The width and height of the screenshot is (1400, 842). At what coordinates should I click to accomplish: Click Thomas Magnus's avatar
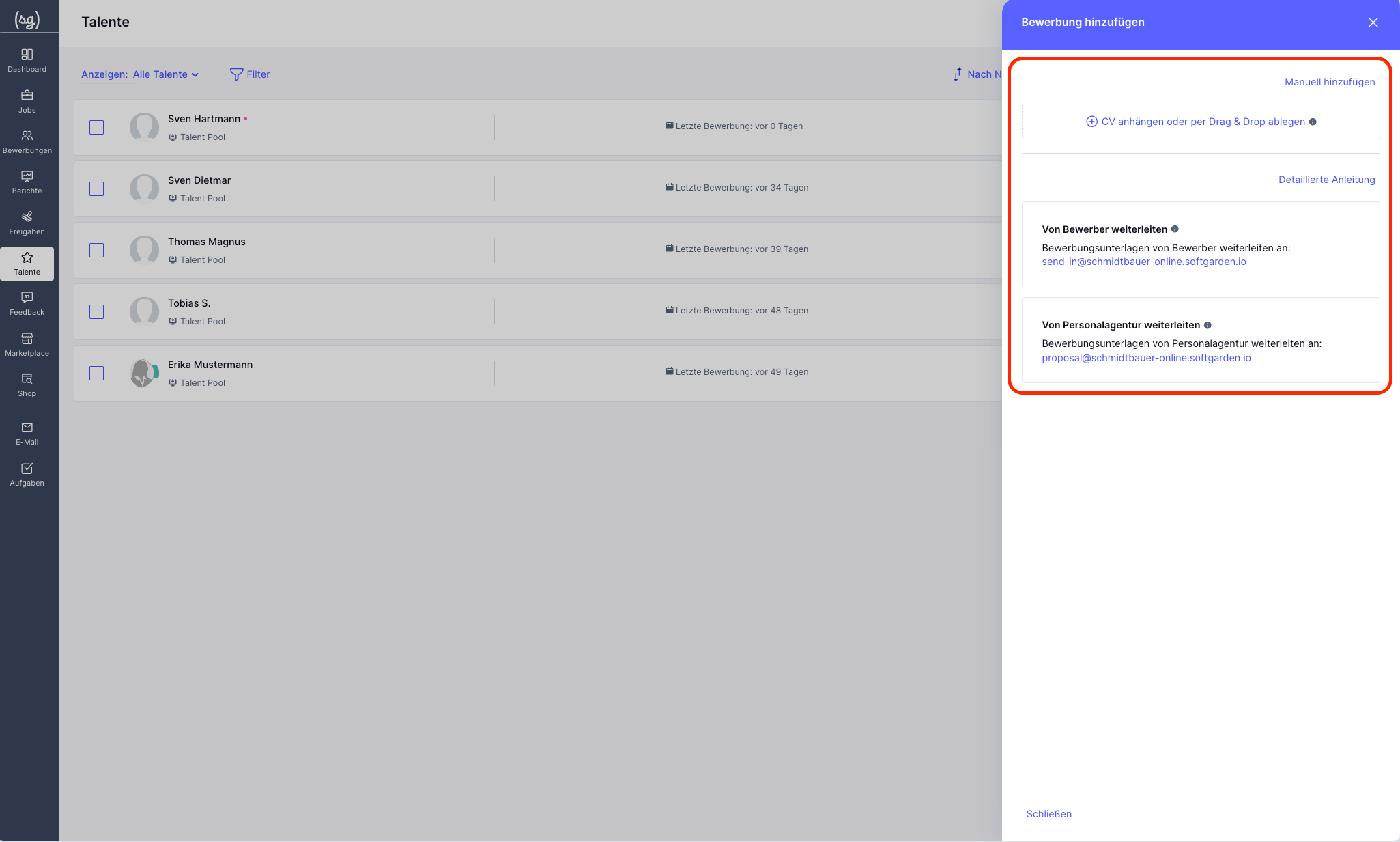[x=144, y=250]
